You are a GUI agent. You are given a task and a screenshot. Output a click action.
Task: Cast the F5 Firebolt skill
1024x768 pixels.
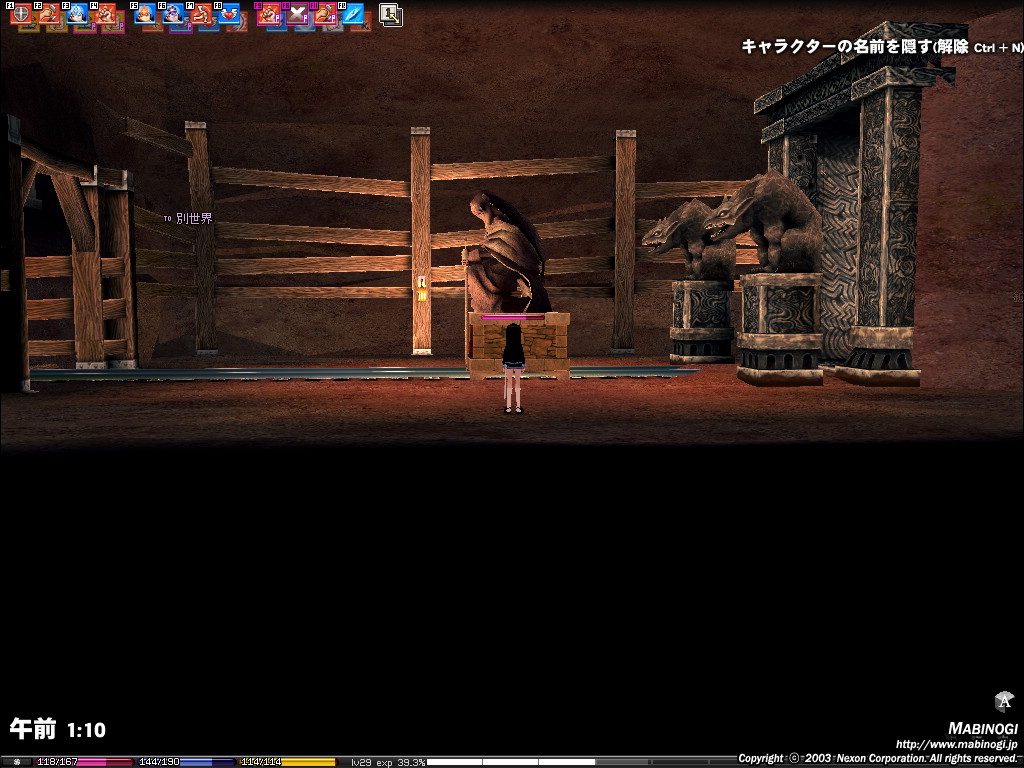pos(145,13)
